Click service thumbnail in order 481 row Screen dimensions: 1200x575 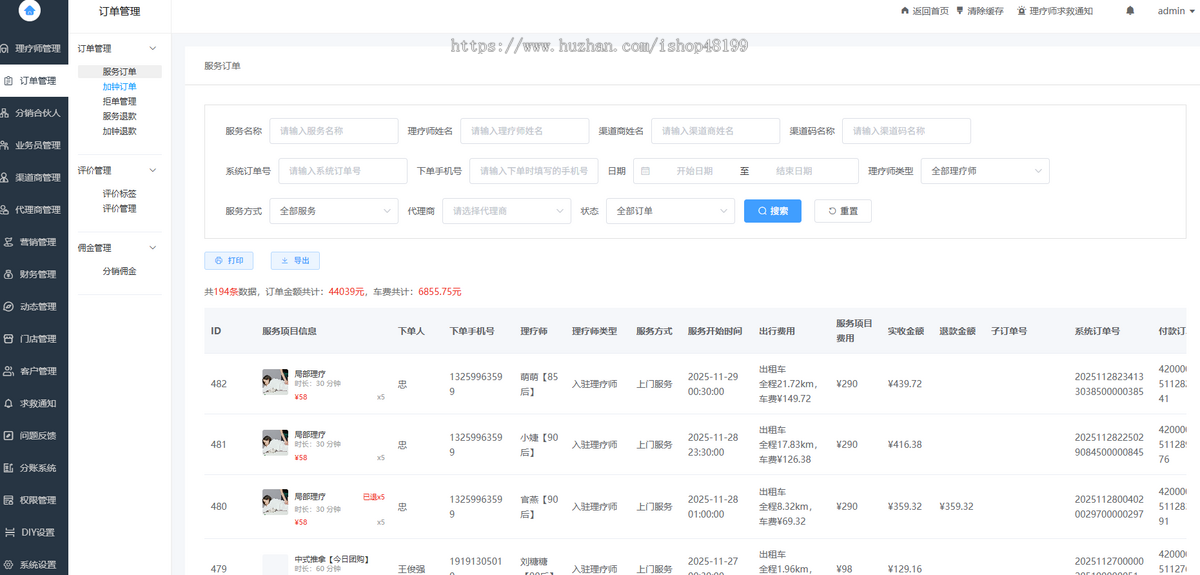tap(275, 443)
